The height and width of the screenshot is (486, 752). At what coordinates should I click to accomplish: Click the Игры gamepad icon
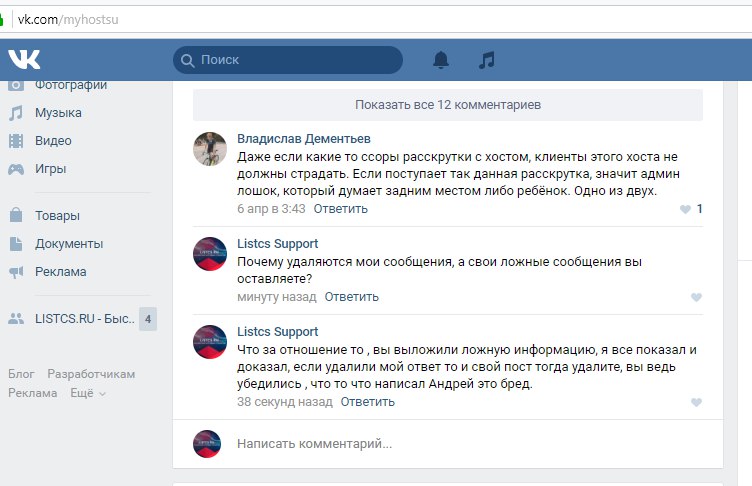point(16,169)
